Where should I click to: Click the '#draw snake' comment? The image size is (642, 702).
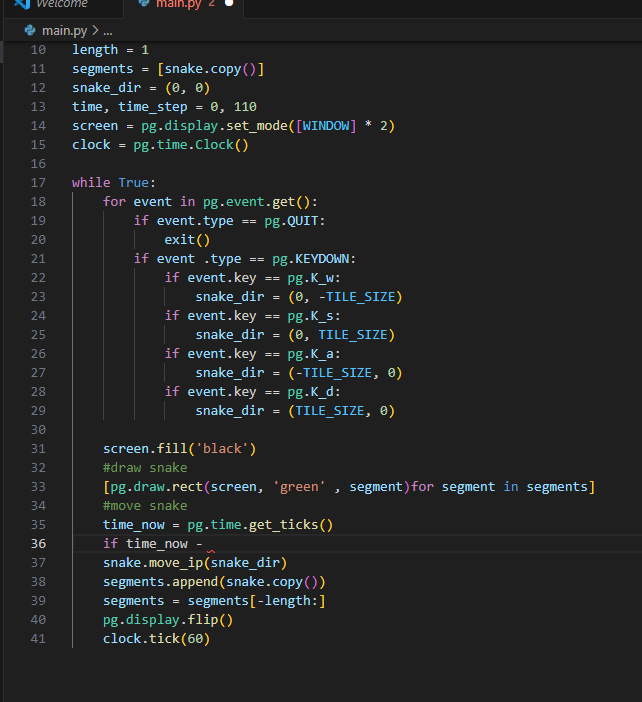point(144,468)
